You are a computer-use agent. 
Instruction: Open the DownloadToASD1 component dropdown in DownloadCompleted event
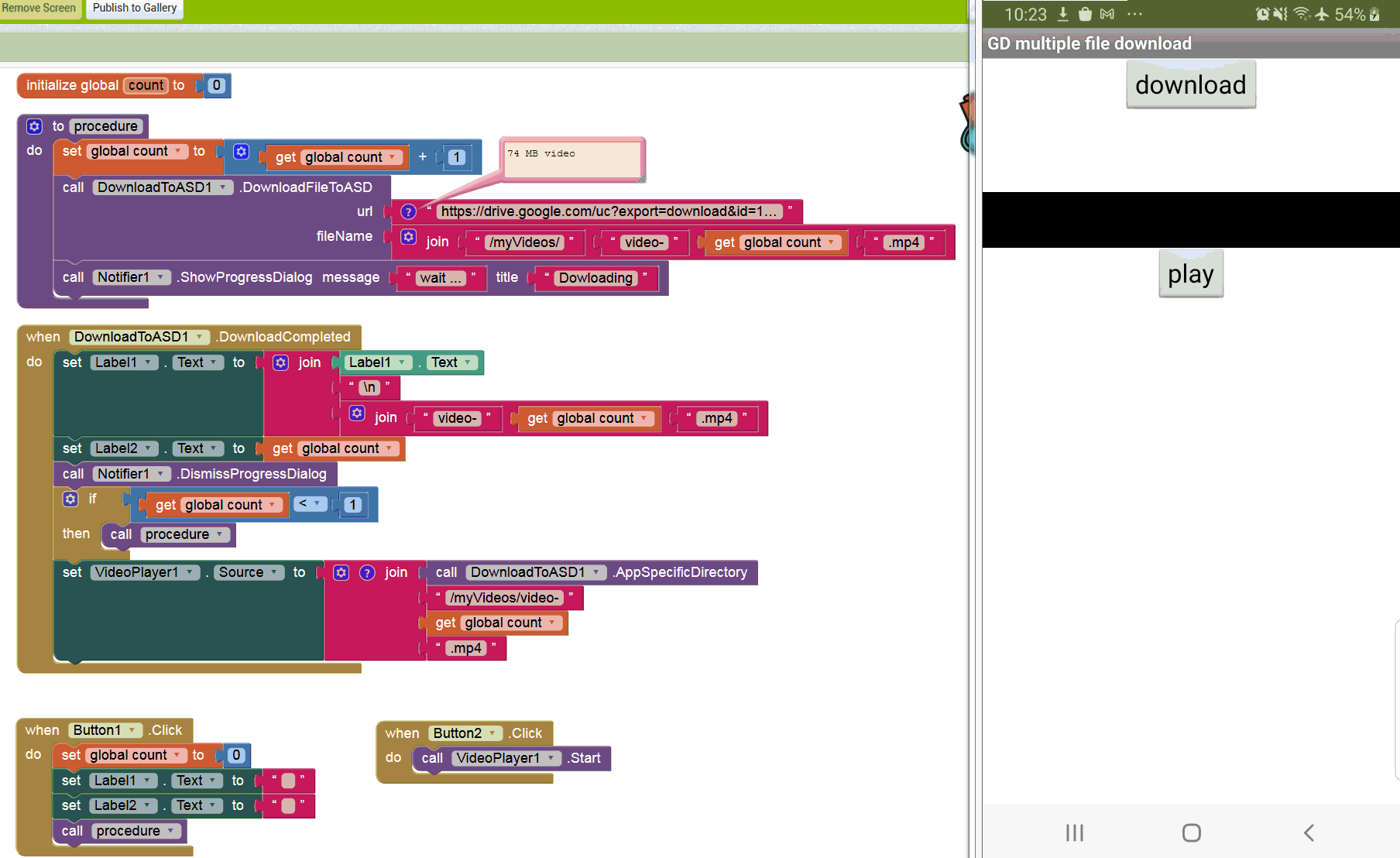(200, 337)
